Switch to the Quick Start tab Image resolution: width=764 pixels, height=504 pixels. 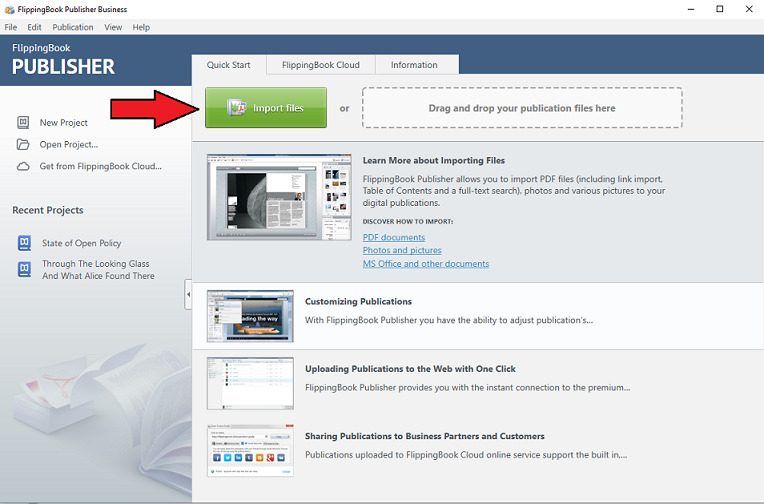point(229,65)
